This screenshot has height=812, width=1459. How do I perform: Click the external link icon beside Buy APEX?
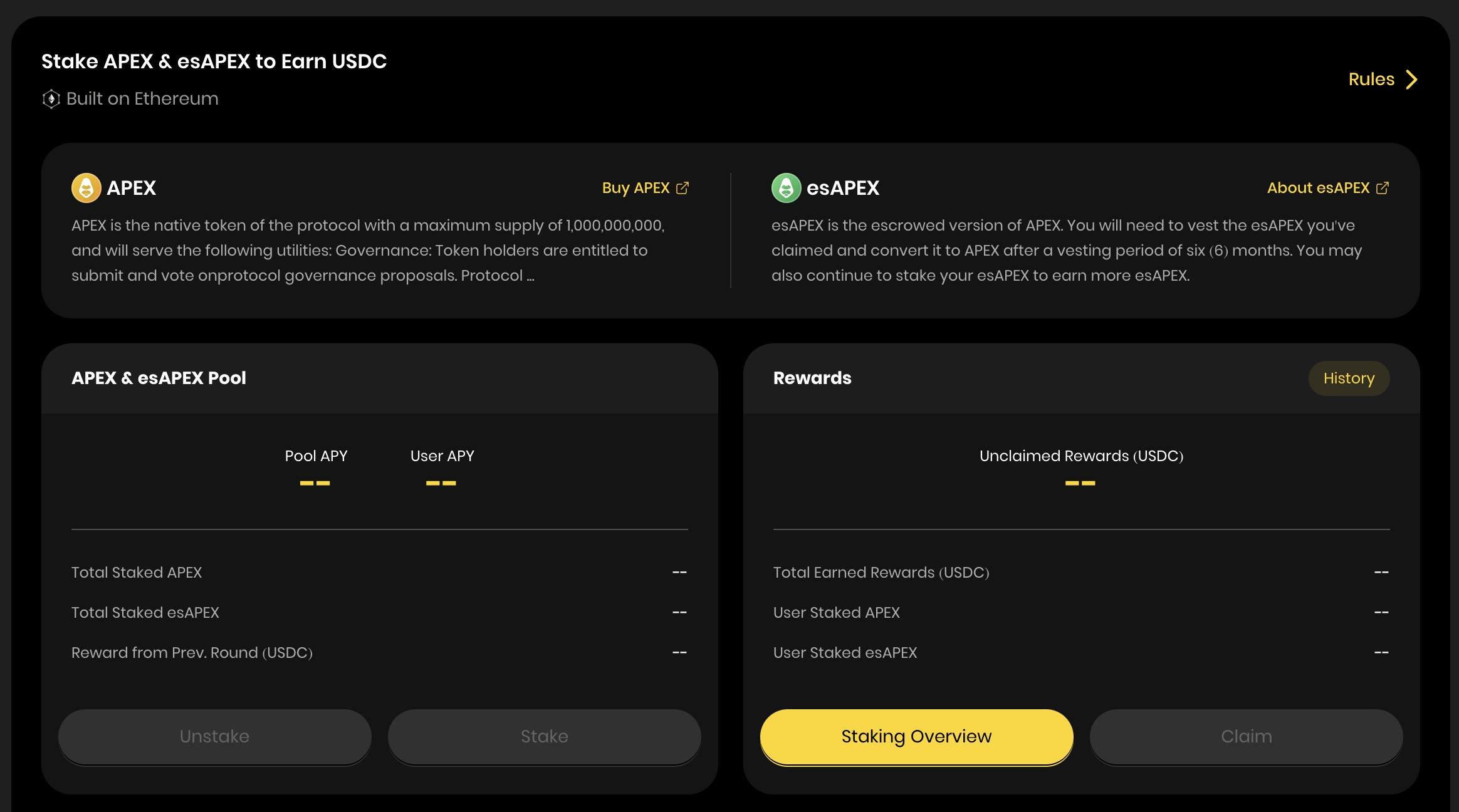(x=682, y=188)
